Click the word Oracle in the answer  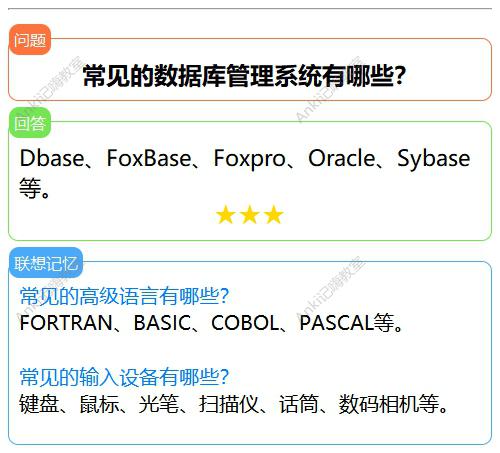click(x=342, y=158)
